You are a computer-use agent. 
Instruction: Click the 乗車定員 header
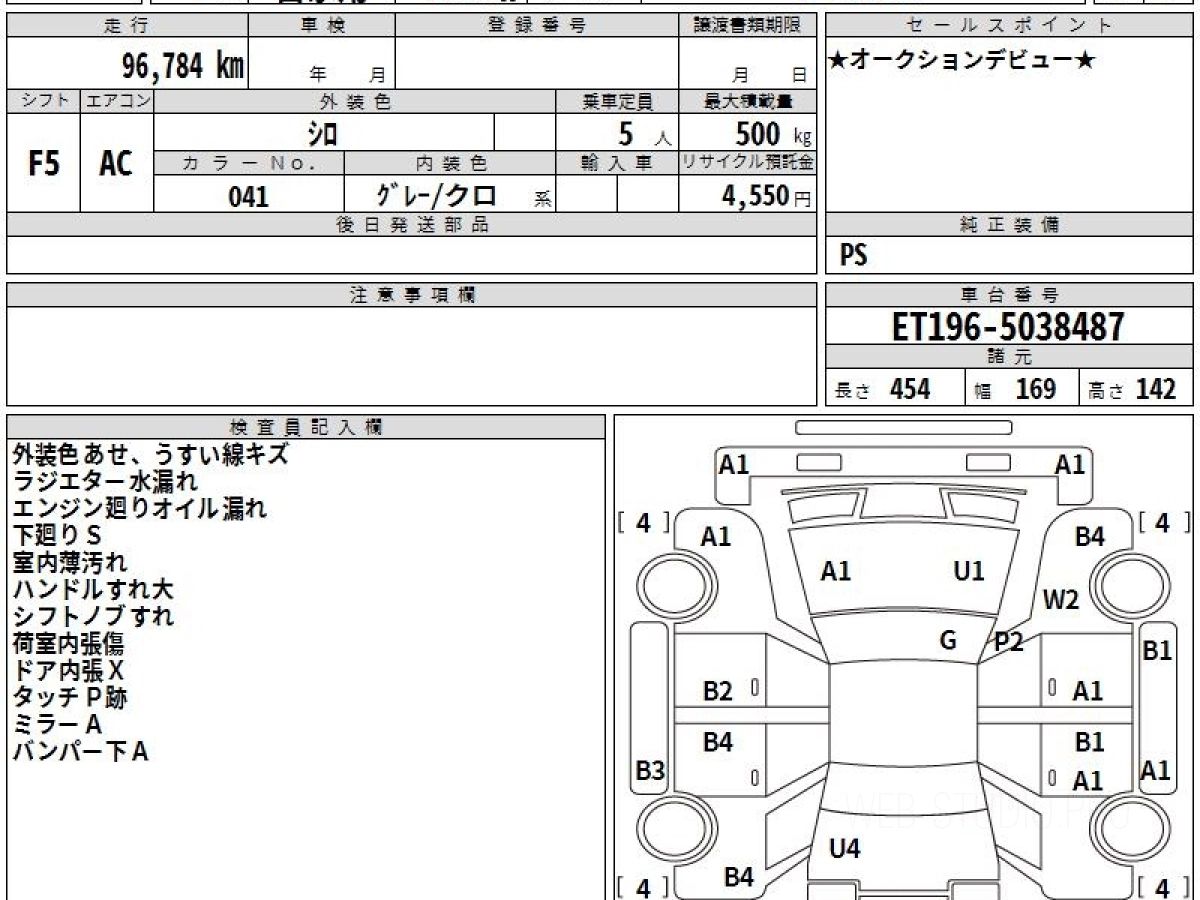[x=617, y=101]
